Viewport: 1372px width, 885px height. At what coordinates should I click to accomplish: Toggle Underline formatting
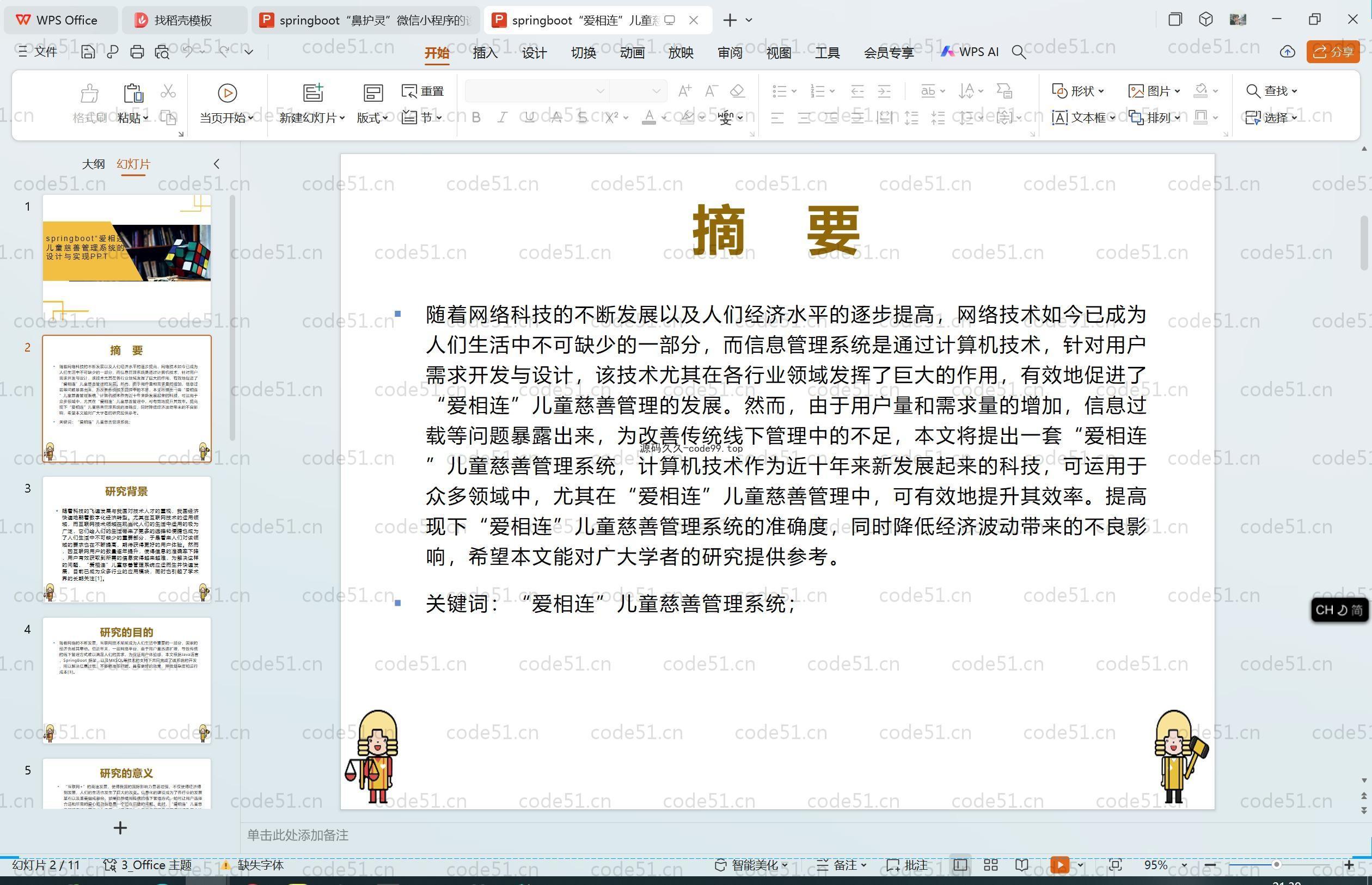(529, 118)
